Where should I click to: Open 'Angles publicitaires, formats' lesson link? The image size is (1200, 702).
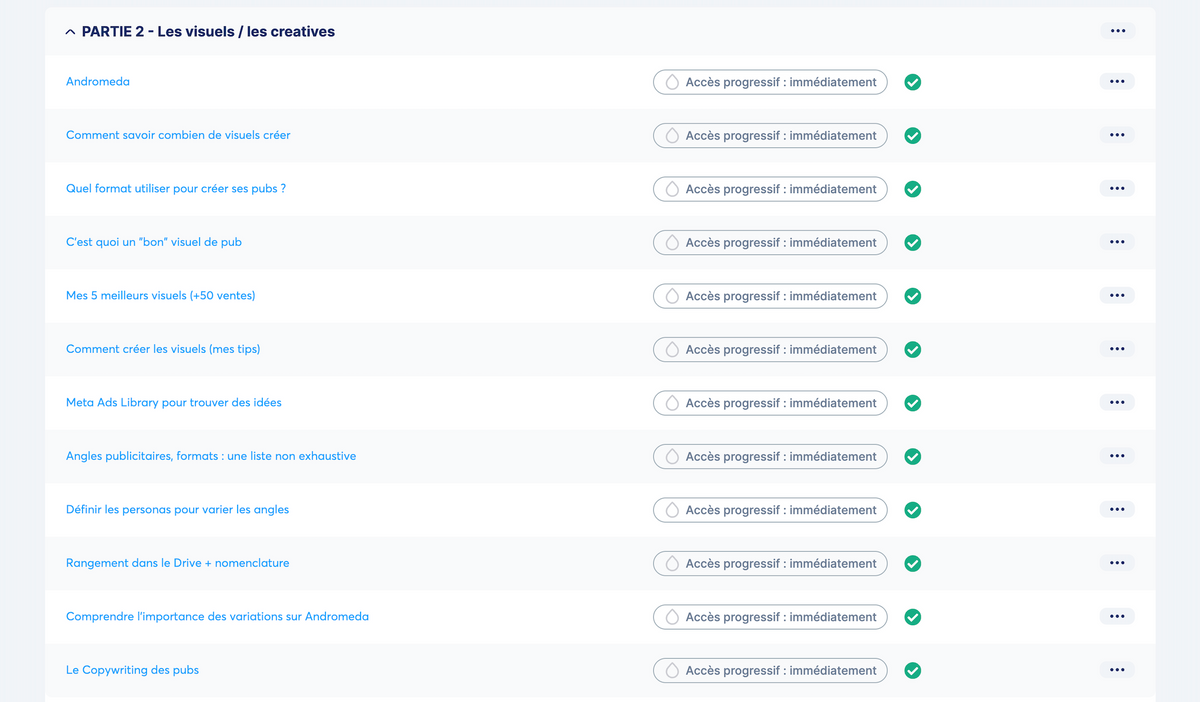[211, 456]
